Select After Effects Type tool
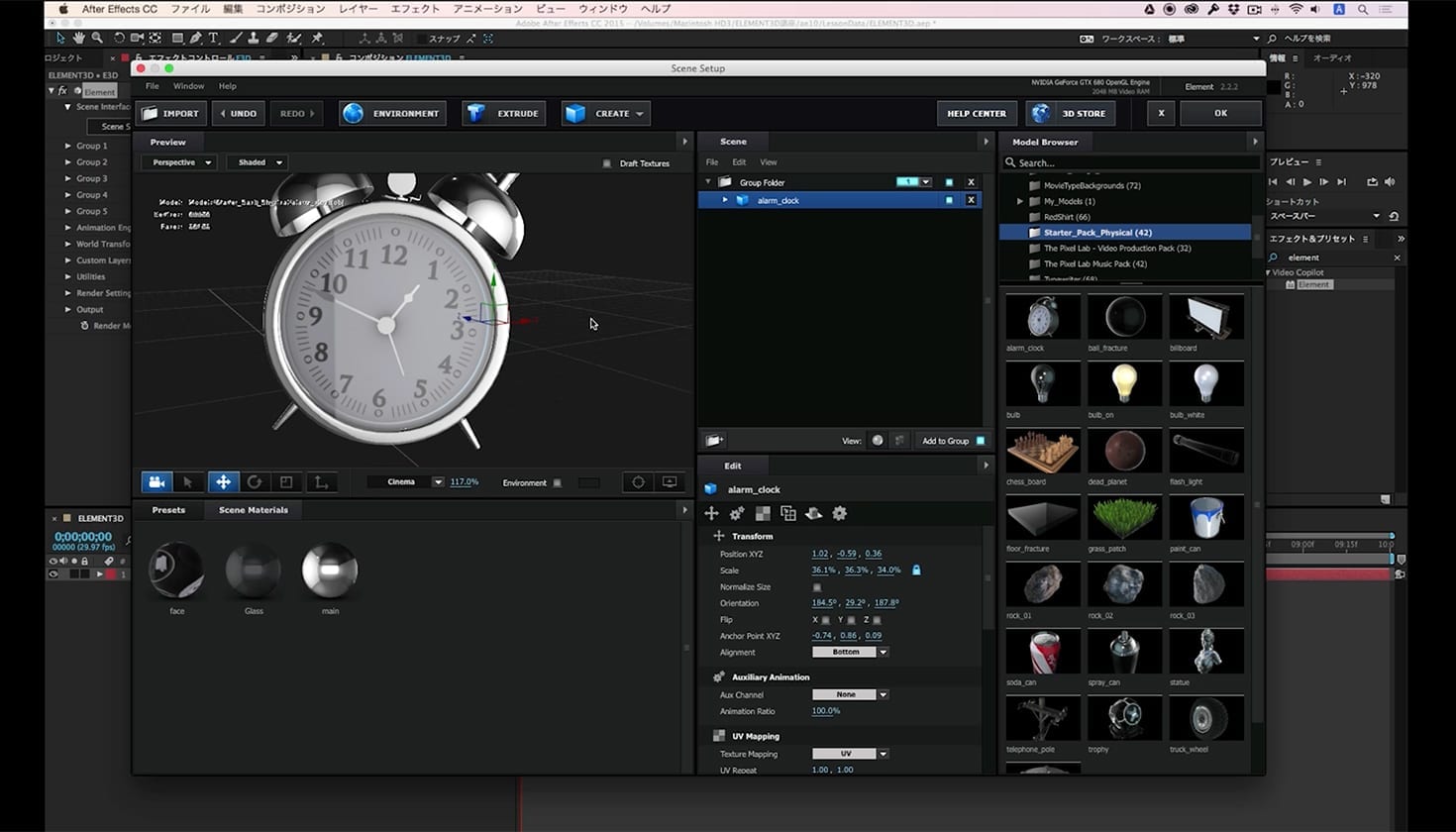 [x=213, y=38]
